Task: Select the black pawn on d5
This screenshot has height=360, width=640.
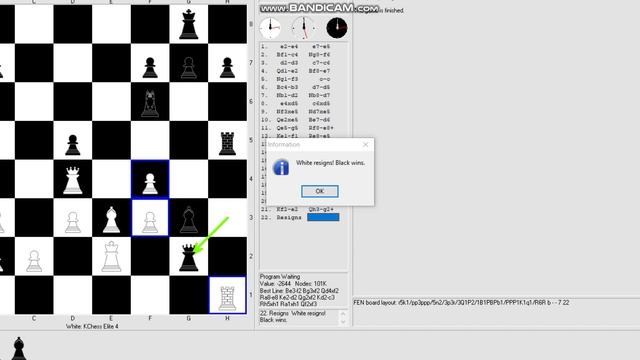Action: coord(73,145)
